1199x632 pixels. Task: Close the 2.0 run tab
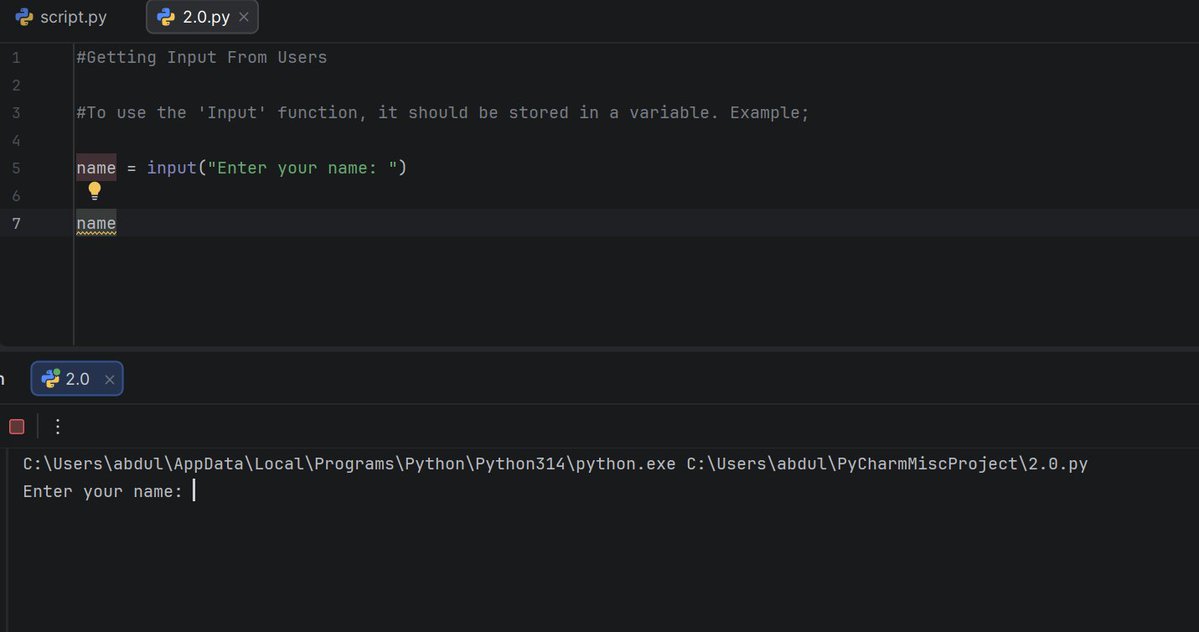[109, 379]
